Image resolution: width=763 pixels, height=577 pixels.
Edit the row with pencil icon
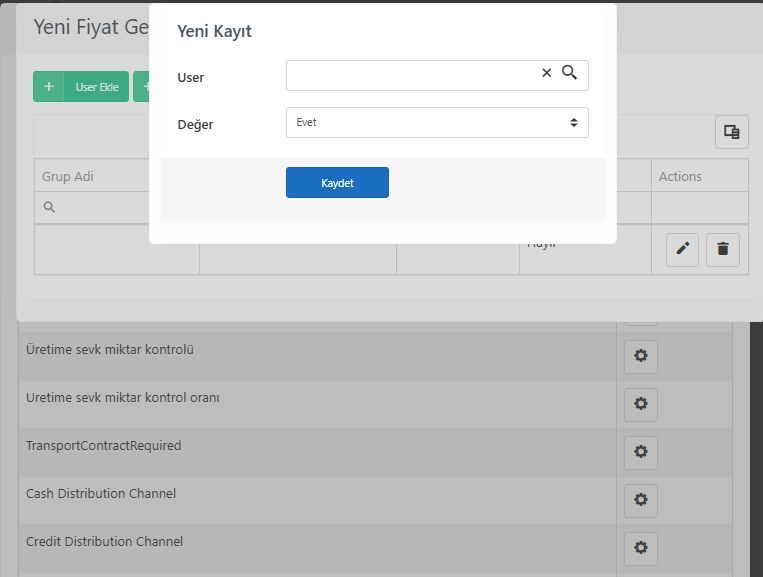682,250
